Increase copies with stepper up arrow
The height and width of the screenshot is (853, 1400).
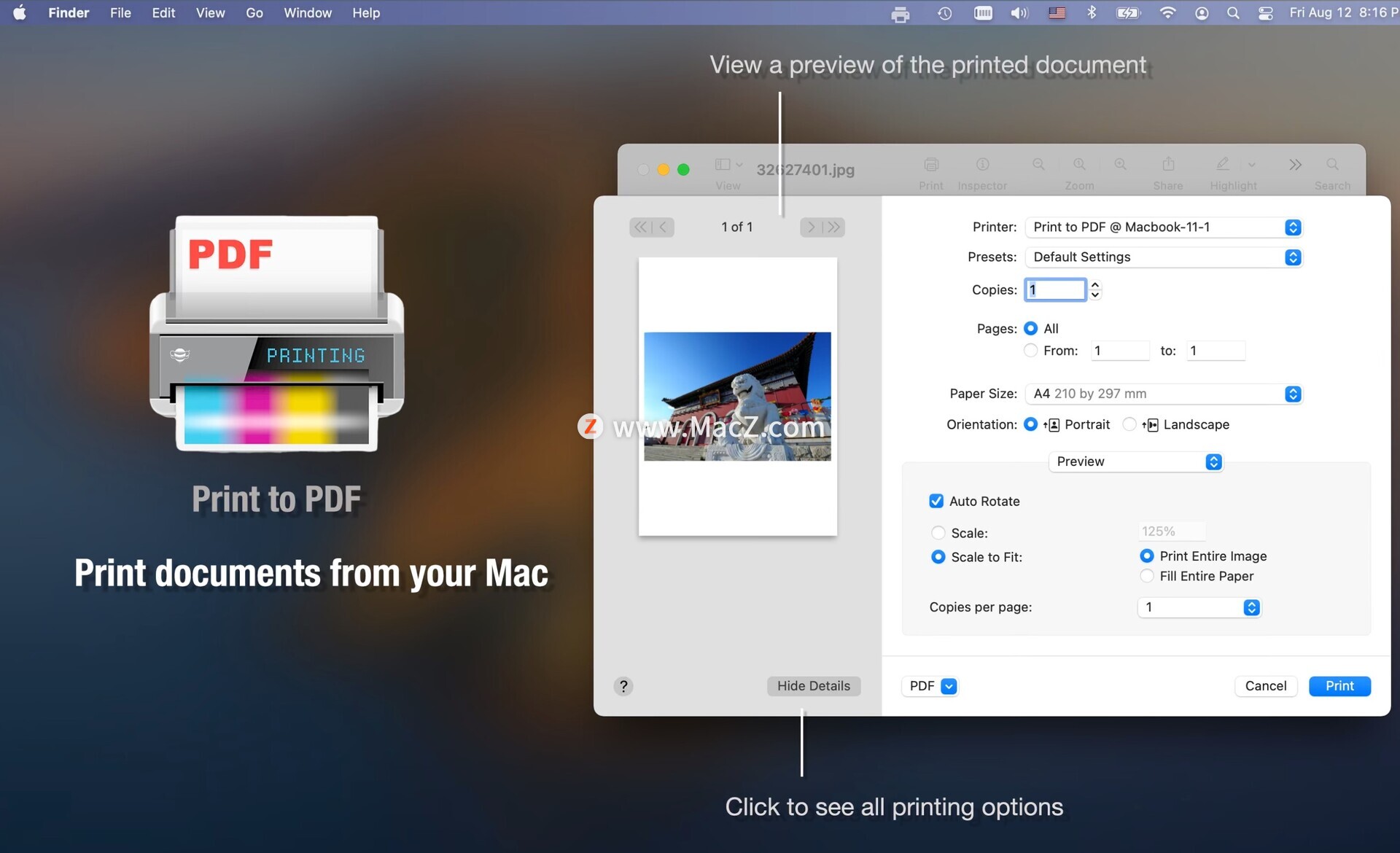(1094, 285)
